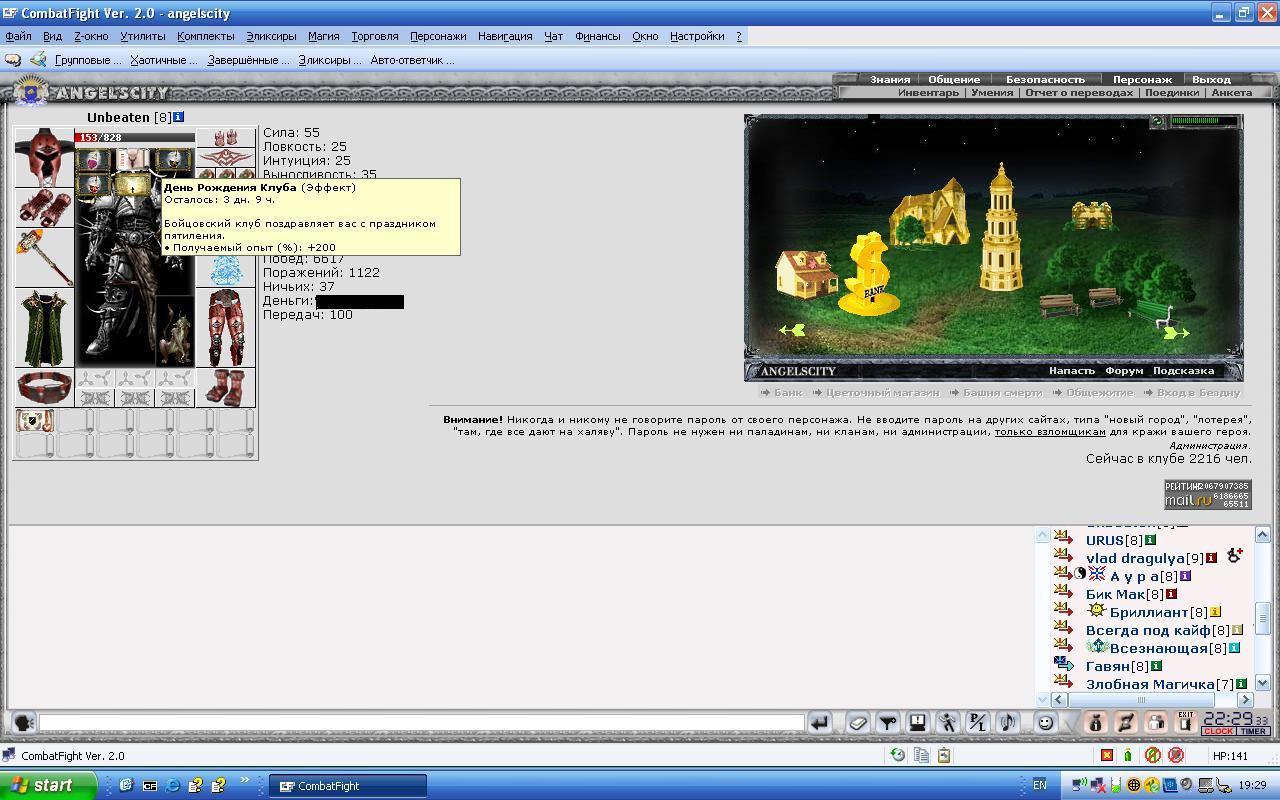Click the CombatFight taskbar button
This screenshot has height=800, width=1280.
click(348, 786)
